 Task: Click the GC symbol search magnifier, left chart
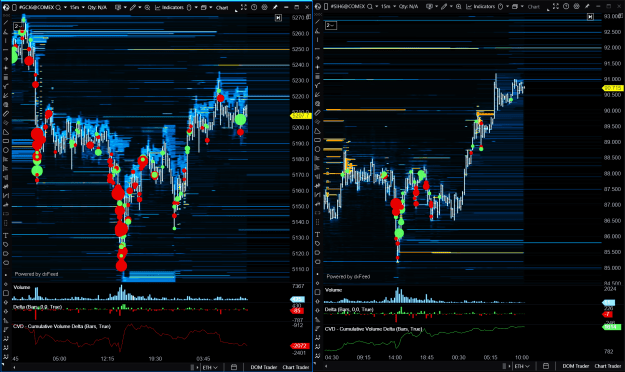coord(59,7)
